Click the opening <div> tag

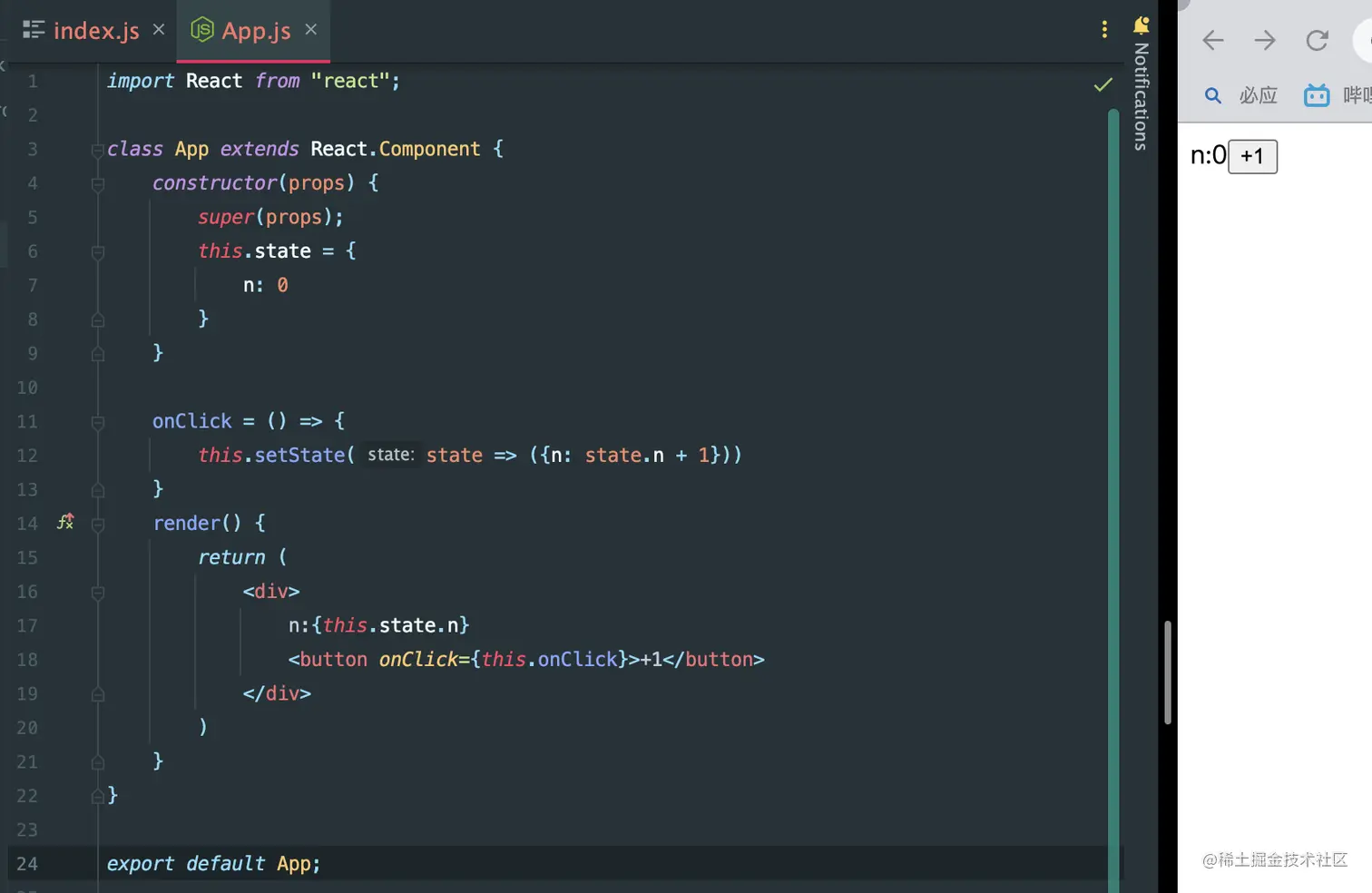[271, 591]
